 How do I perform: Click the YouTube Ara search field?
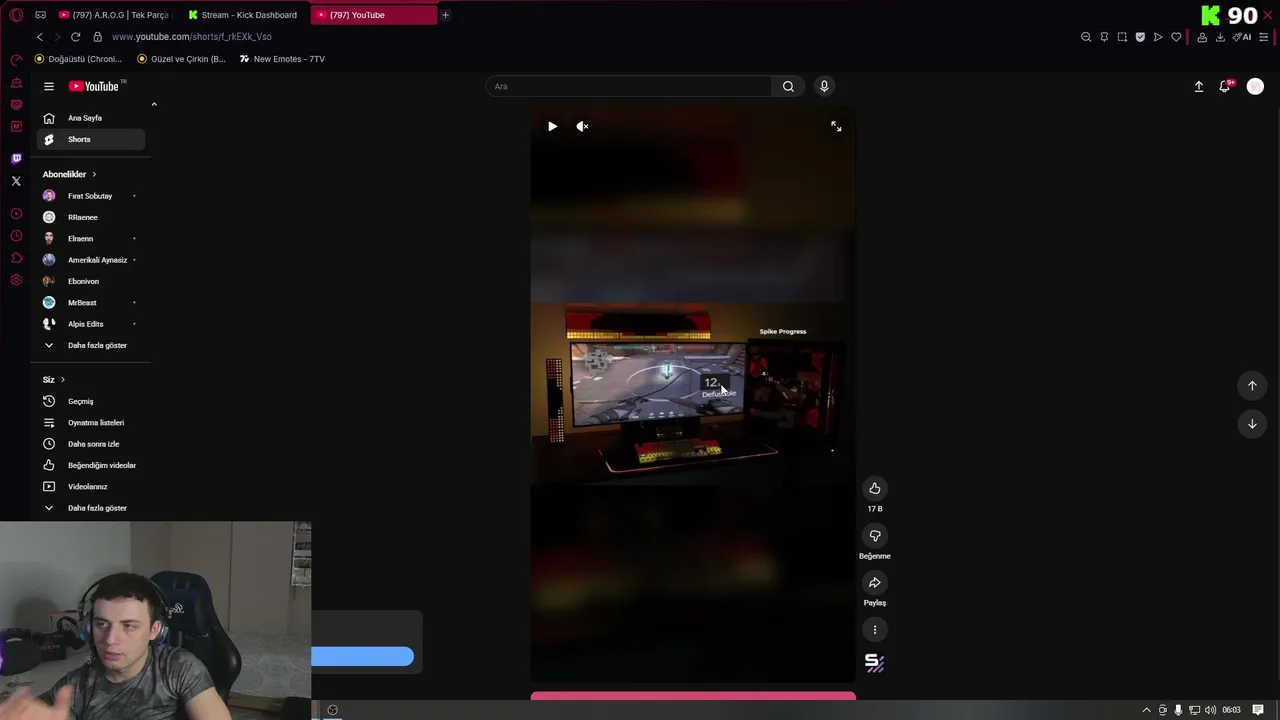click(x=629, y=86)
